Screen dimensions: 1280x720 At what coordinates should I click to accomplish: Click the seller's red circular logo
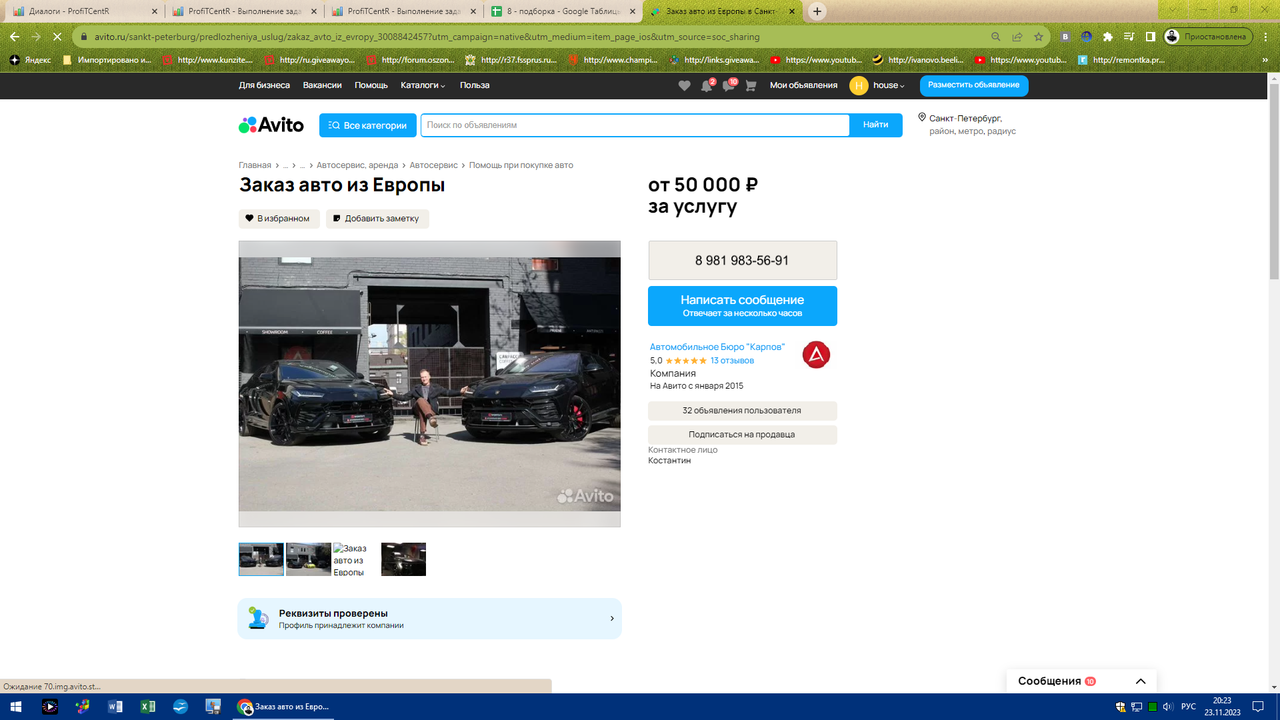click(x=816, y=355)
